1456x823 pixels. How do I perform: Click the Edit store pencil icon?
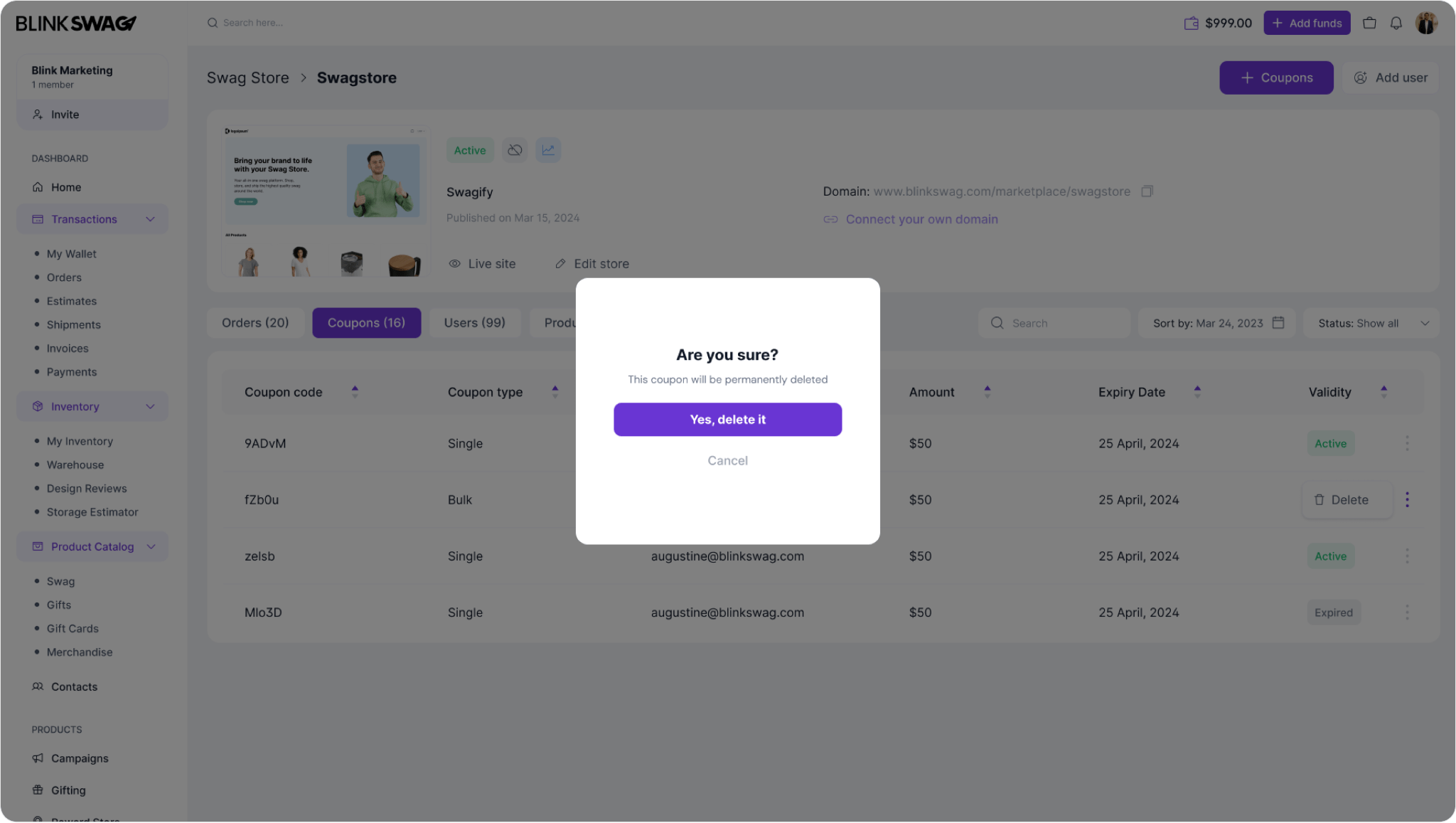pyautogui.click(x=560, y=264)
